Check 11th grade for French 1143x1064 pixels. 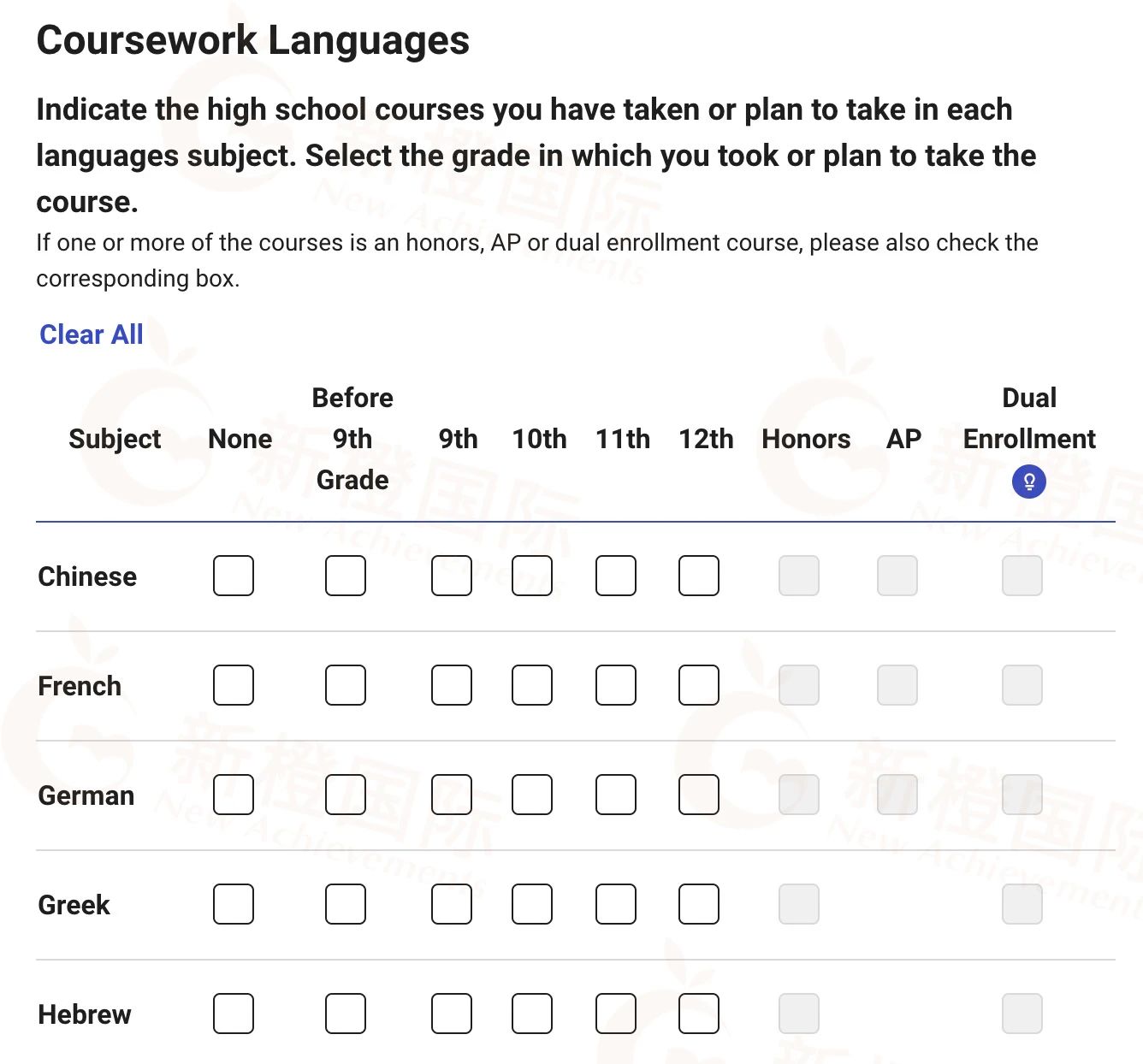point(616,685)
